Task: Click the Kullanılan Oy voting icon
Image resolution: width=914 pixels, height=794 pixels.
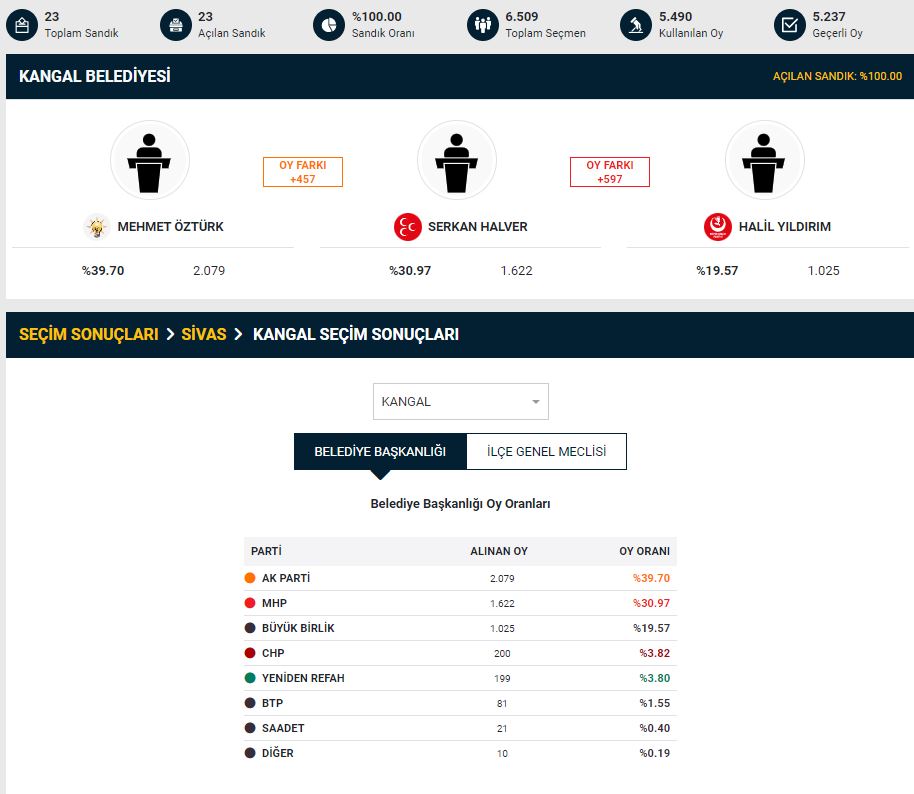Action: 636,25
